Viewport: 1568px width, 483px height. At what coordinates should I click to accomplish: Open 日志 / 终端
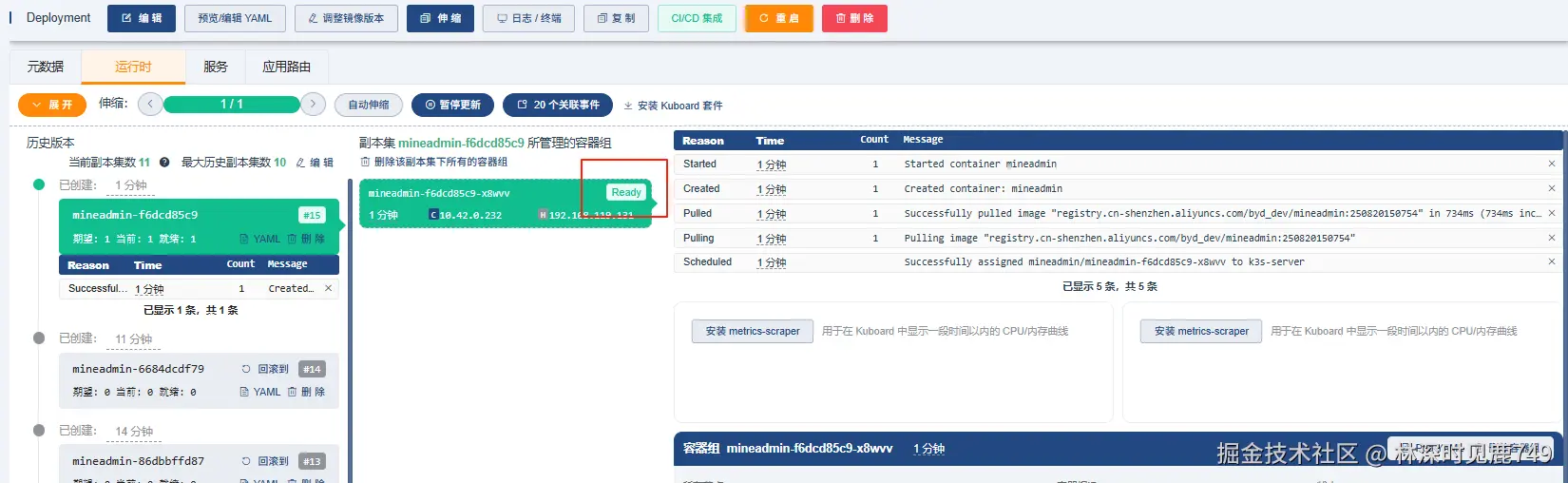pyautogui.click(x=528, y=18)
